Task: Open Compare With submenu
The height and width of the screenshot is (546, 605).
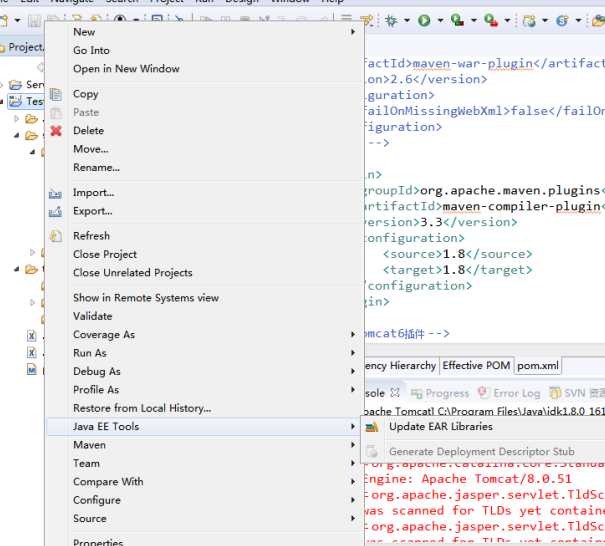Action: click(x=108, y=482)
